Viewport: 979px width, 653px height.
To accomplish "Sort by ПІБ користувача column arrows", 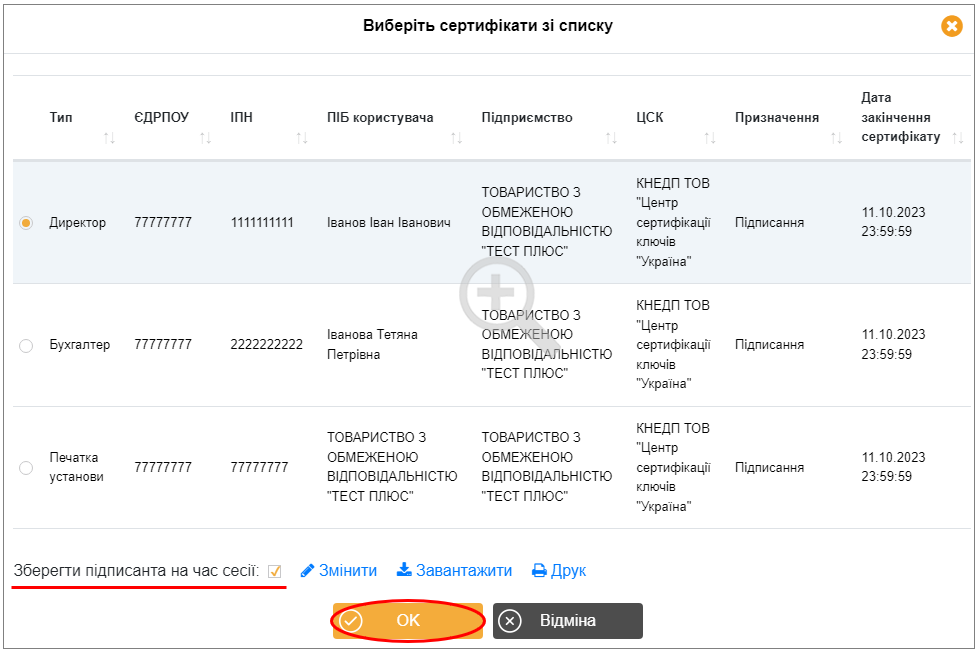I will tap(456, 138).
